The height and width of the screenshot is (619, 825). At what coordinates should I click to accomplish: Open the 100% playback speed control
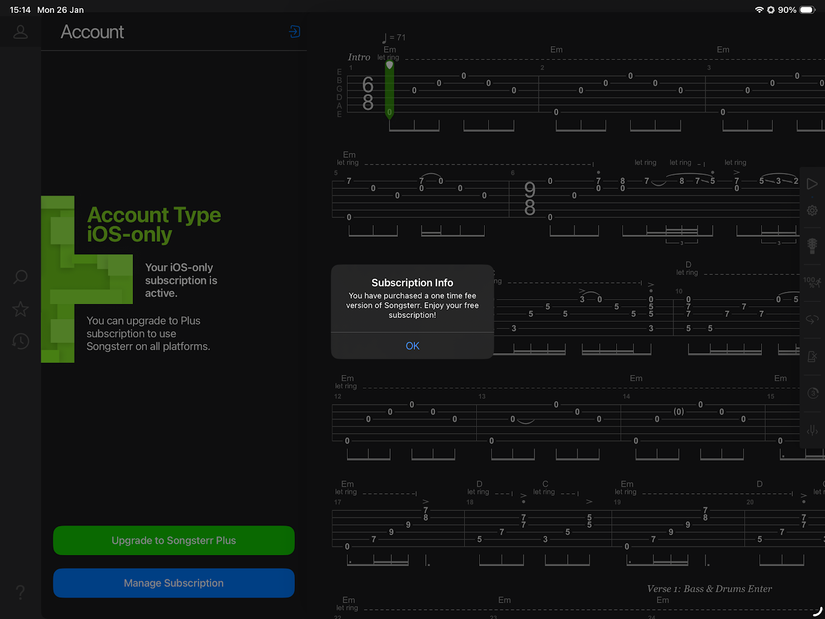(811, 281)
